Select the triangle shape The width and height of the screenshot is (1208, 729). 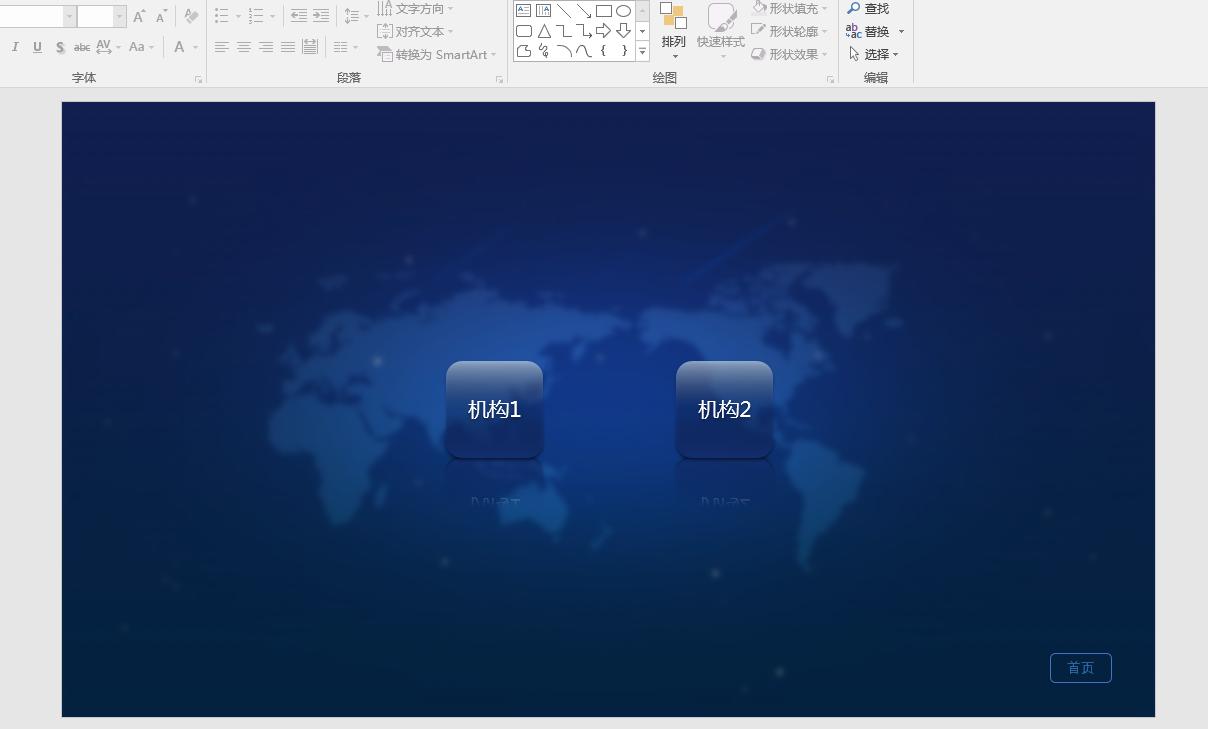[x=544, y=31]
